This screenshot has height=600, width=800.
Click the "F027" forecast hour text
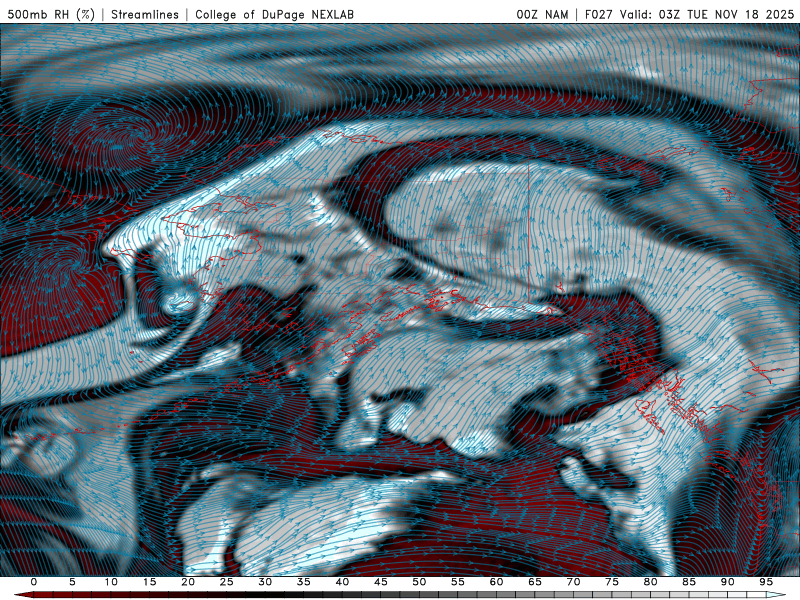[x=598, y=14]
